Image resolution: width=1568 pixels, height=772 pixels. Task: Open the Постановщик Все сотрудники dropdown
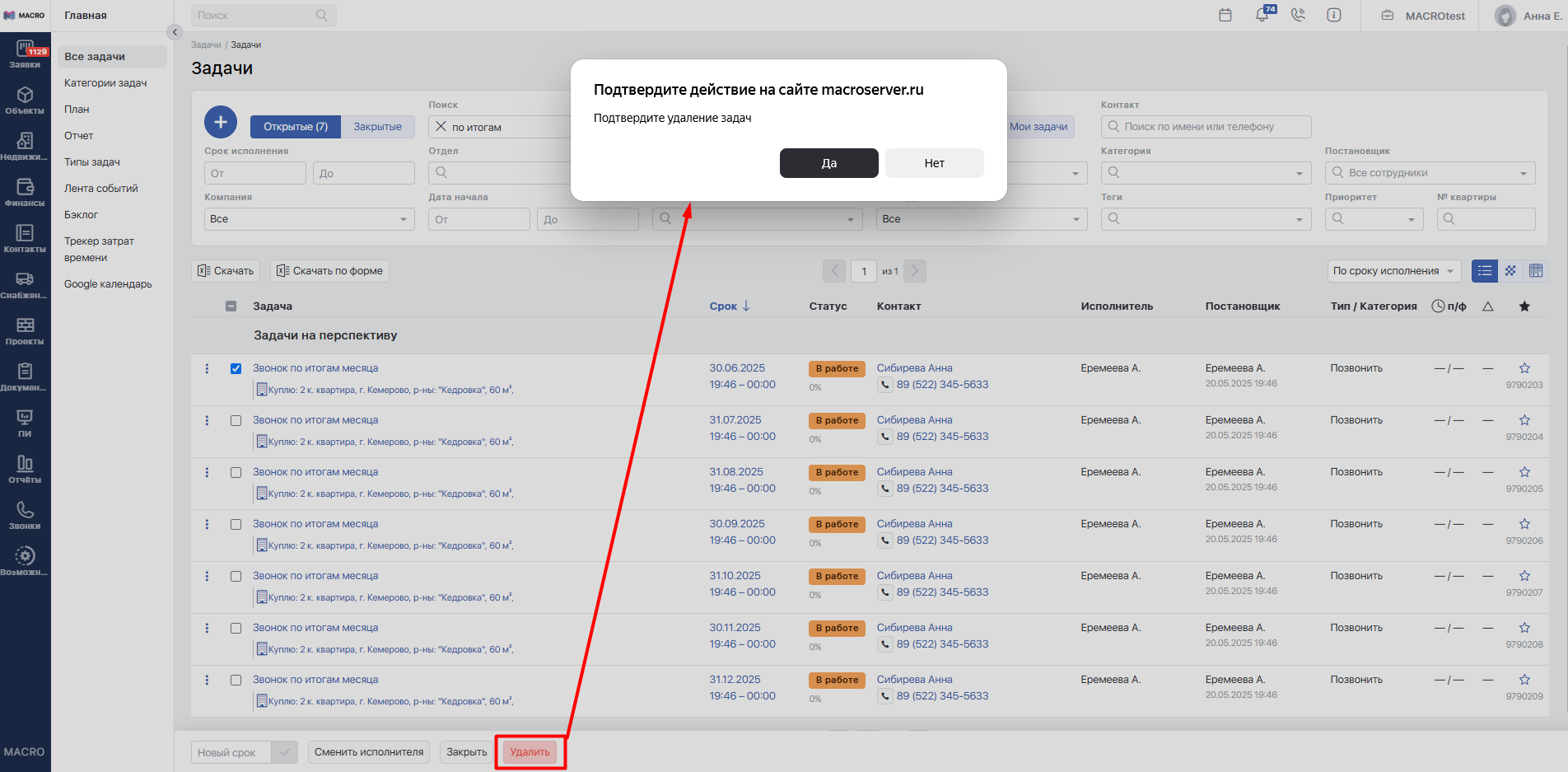(1429, 173)
